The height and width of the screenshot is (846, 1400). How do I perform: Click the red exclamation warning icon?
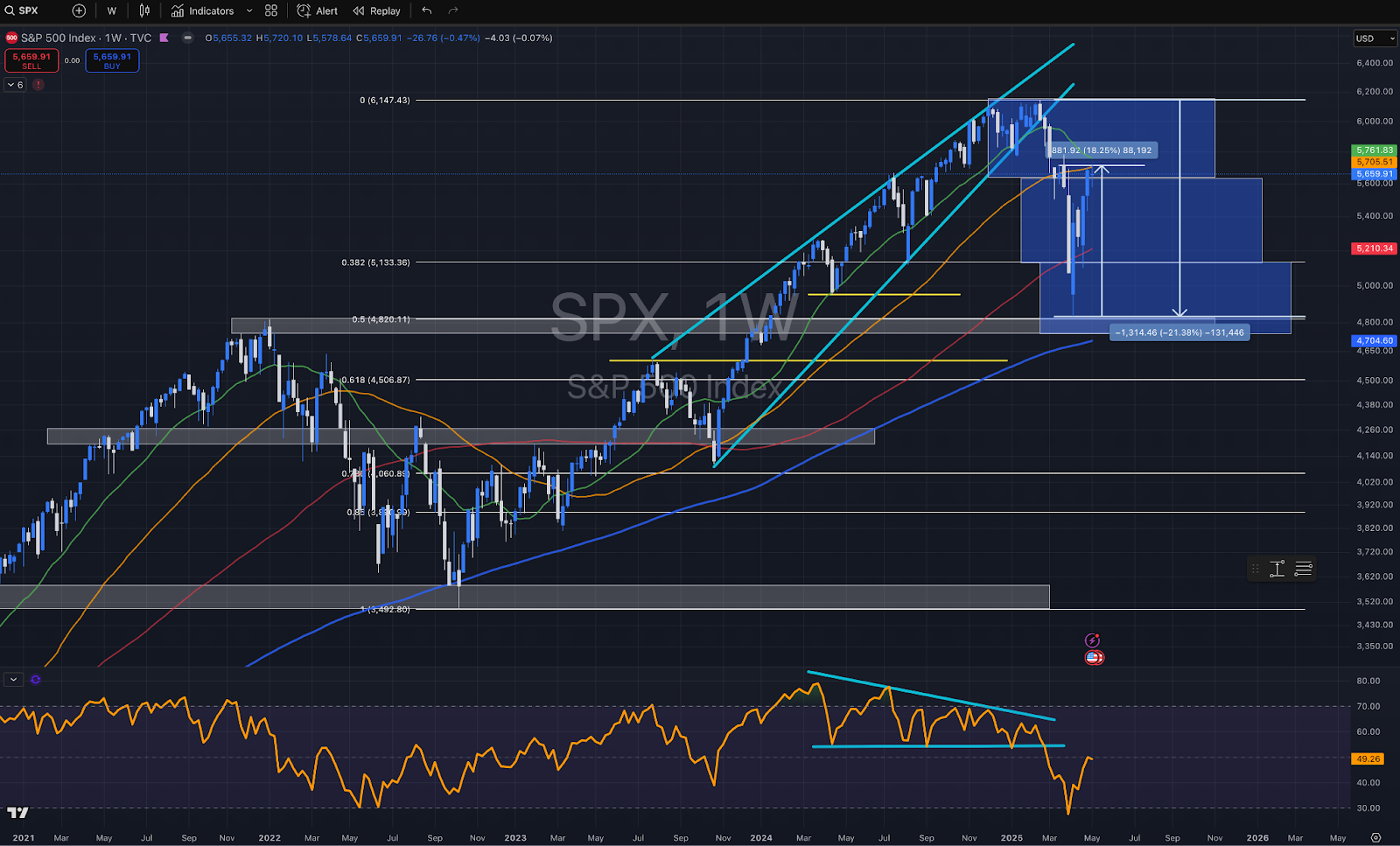(x=38, y=85)
